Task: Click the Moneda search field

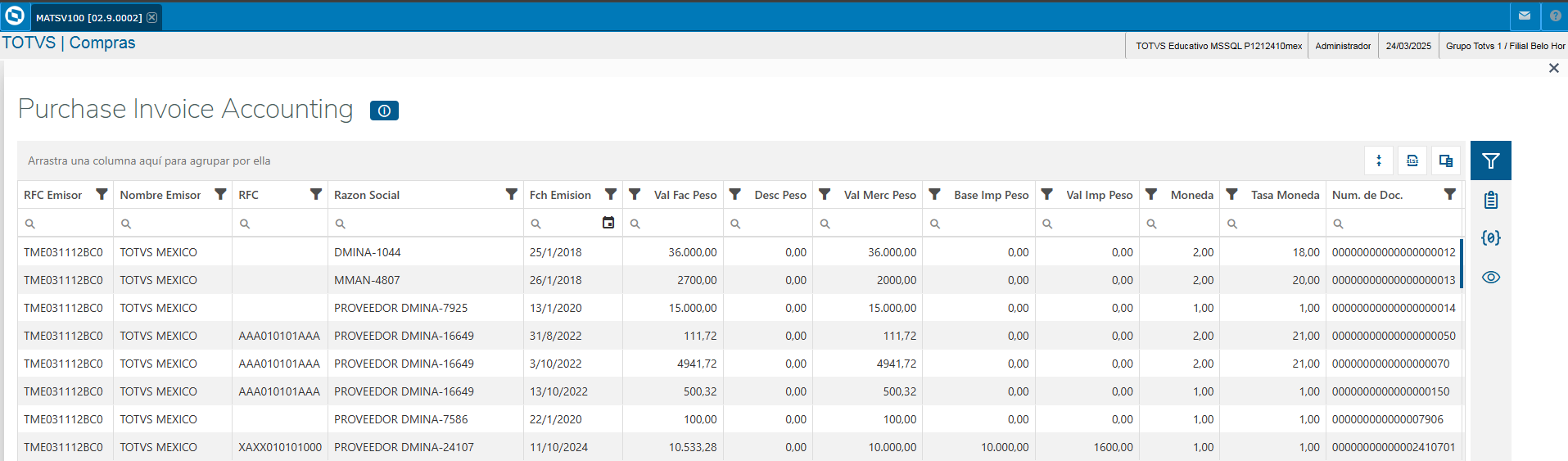Action: (x=1179, y=224)
